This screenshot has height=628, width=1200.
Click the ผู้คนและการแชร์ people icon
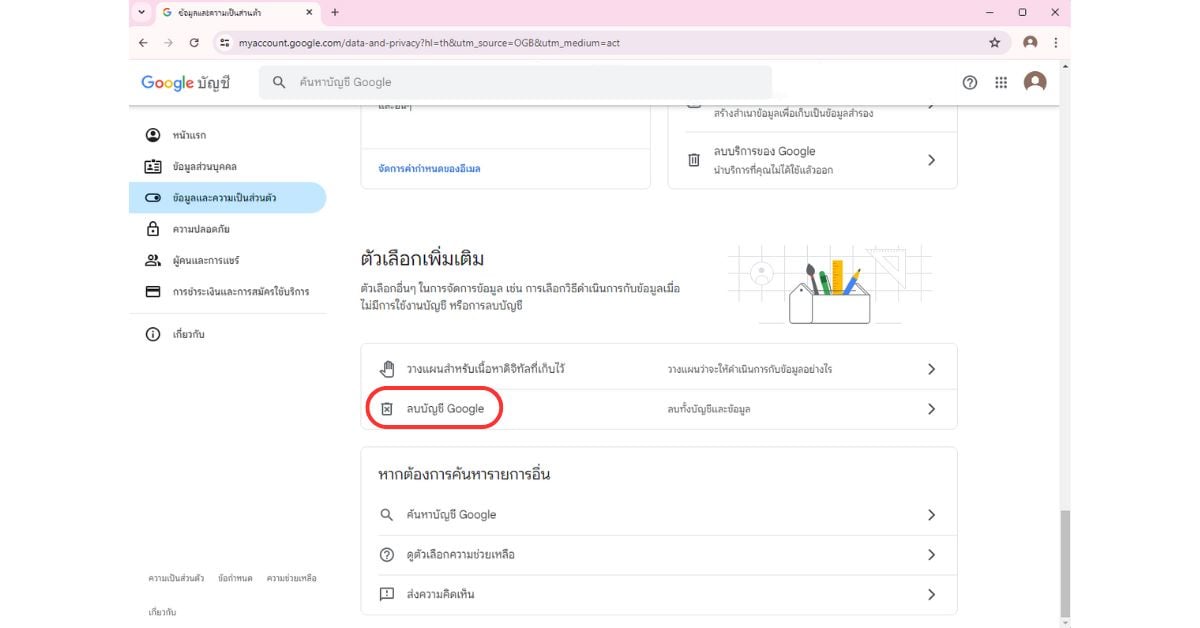click(x=153, y=260)
